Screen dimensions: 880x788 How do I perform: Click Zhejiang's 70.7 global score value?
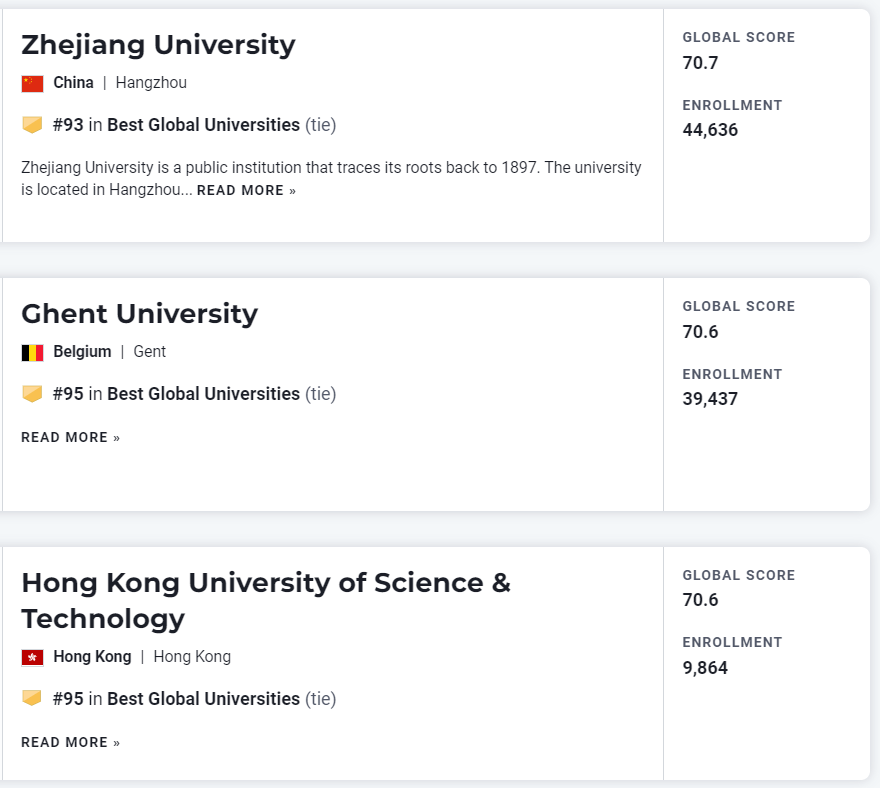click(700, 63)
